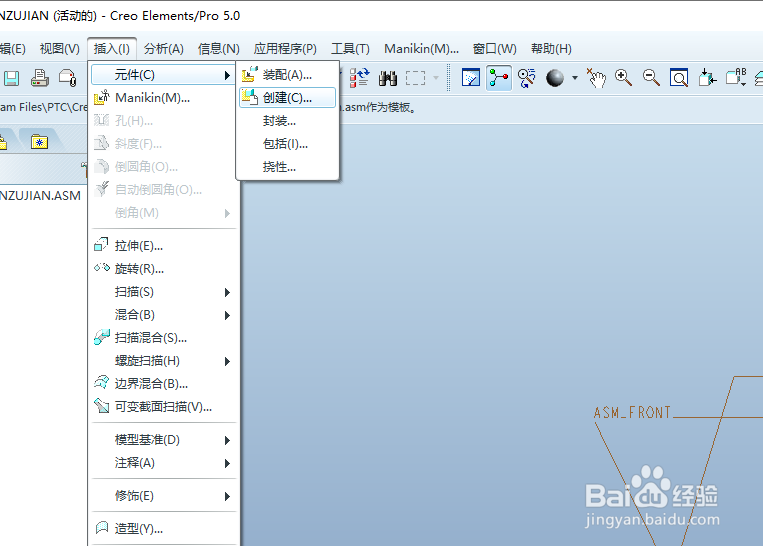Click the 旋转 revolve icon in menu

click(x=102, y=268)
